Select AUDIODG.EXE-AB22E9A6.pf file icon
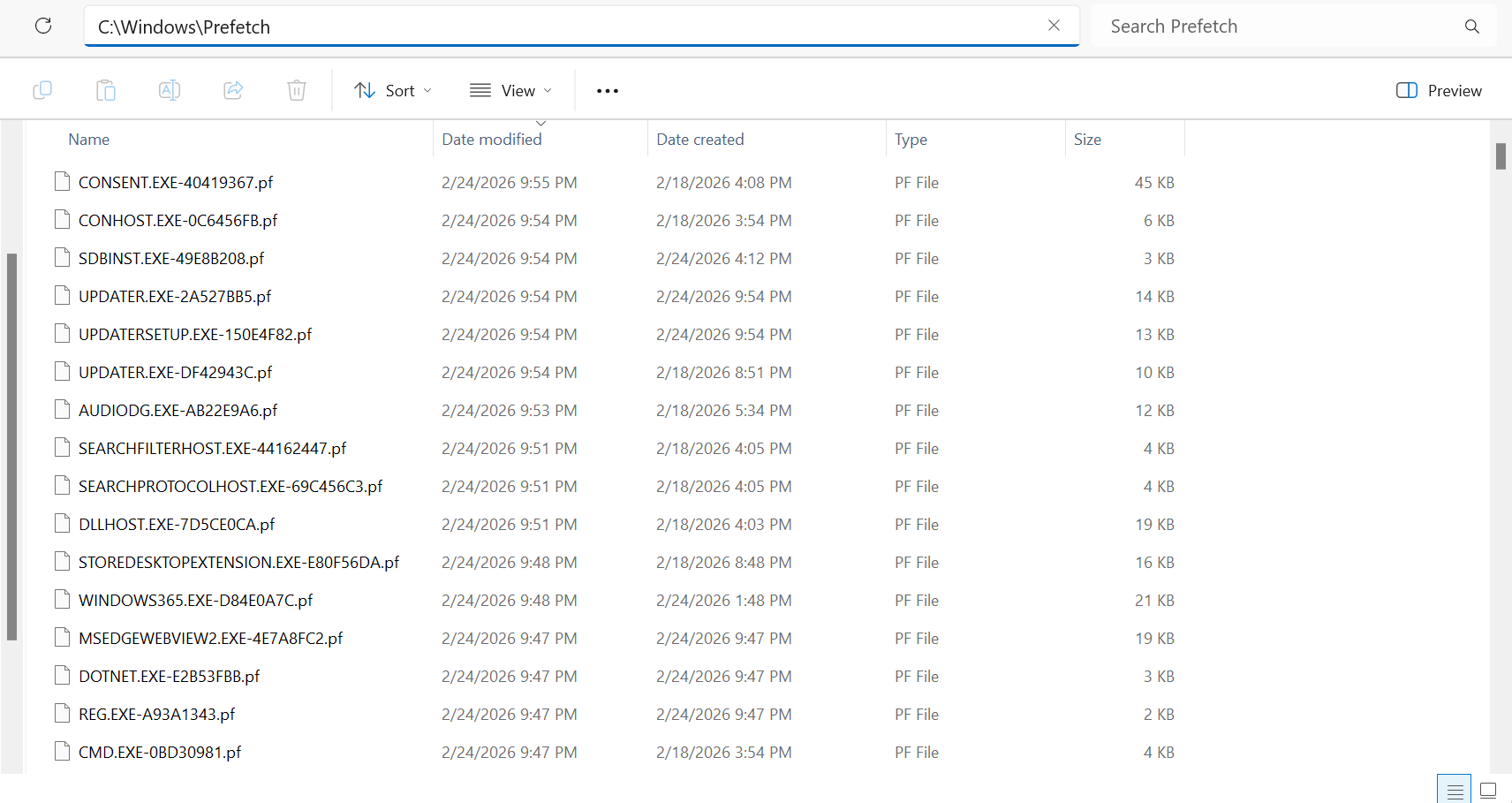 [62, 410]
